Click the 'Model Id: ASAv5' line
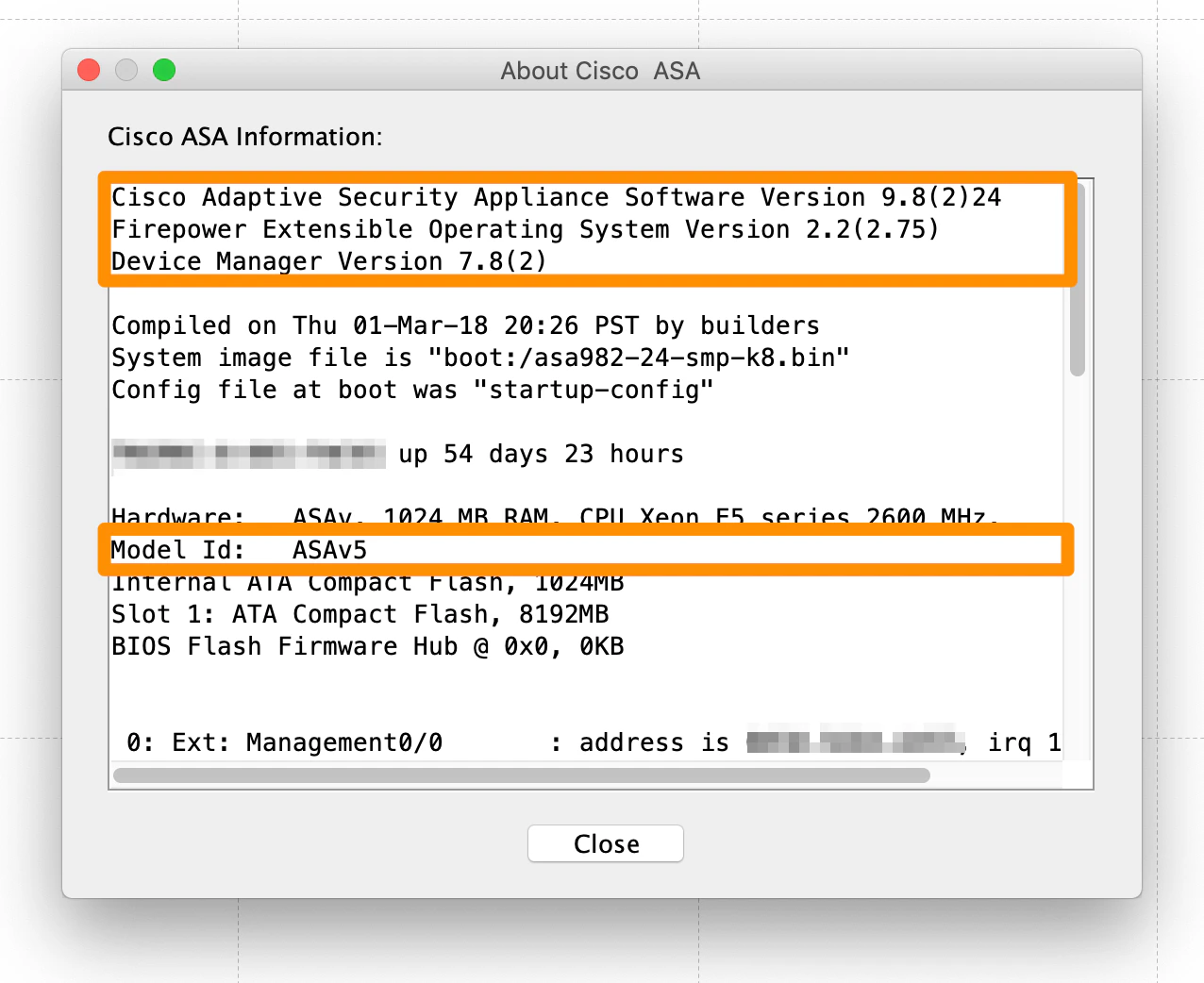 (239, 550)
